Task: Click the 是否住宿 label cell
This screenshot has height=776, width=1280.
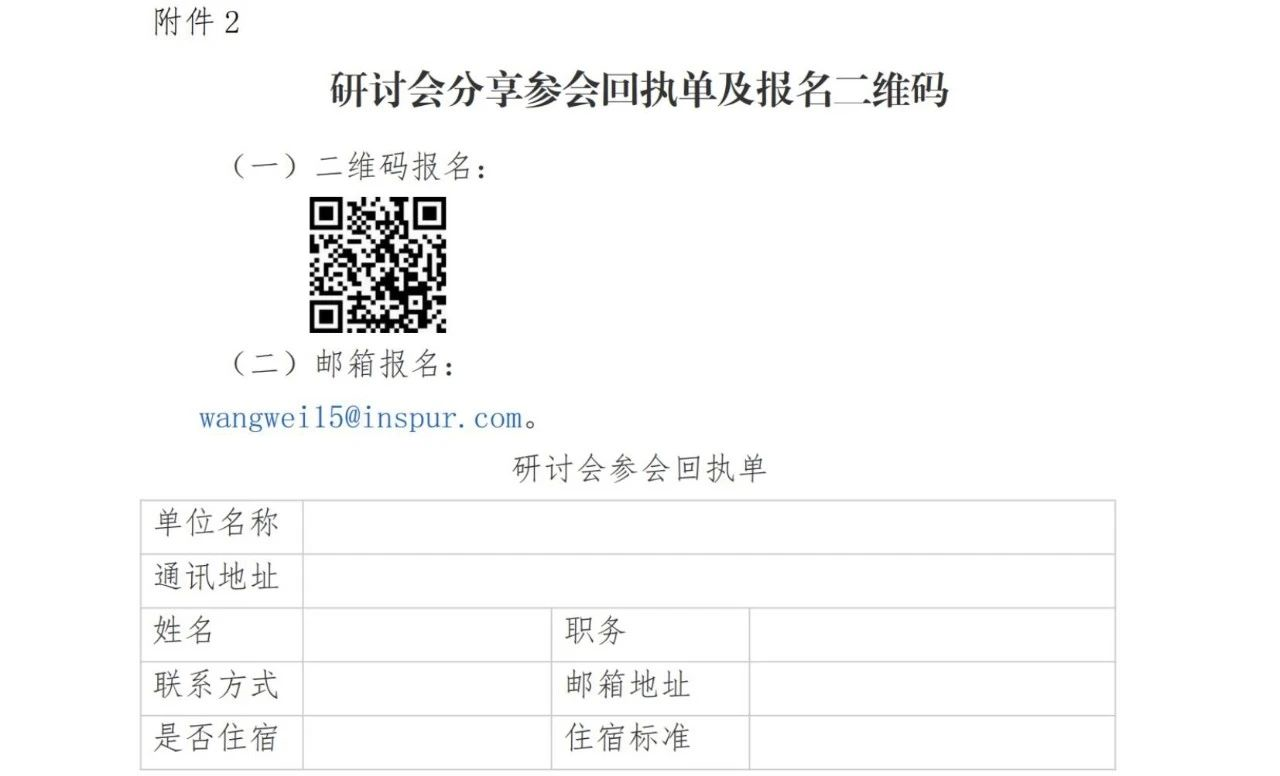Action: point(222,742)
